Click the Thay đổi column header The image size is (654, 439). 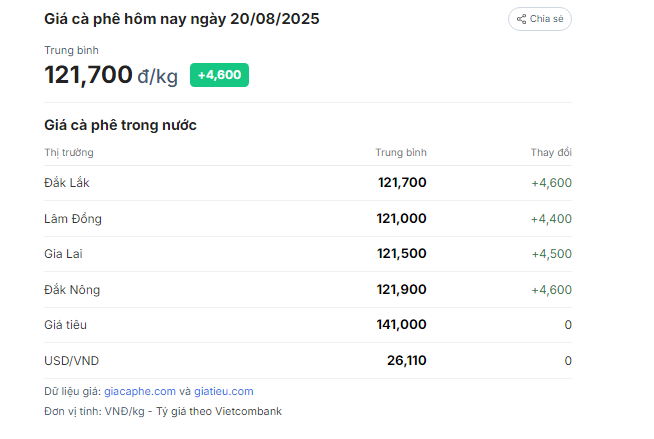click(x=551, y=153)
